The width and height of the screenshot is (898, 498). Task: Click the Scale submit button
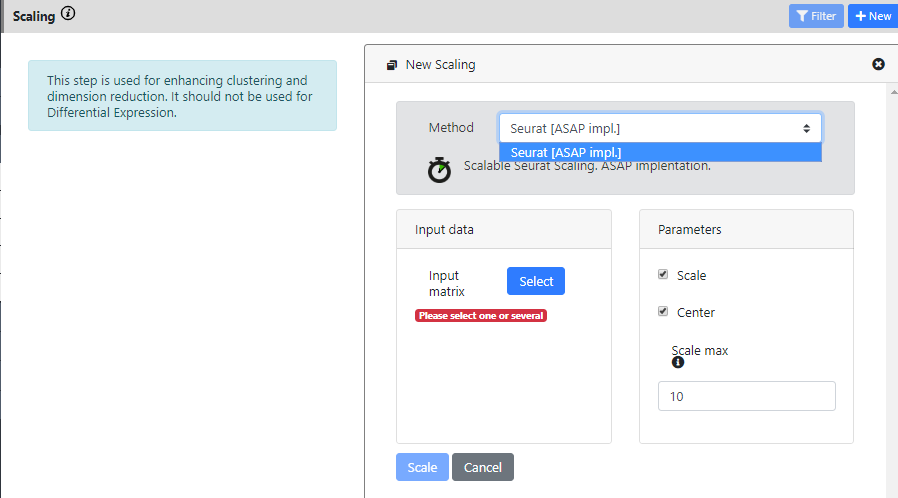point(422,467)
